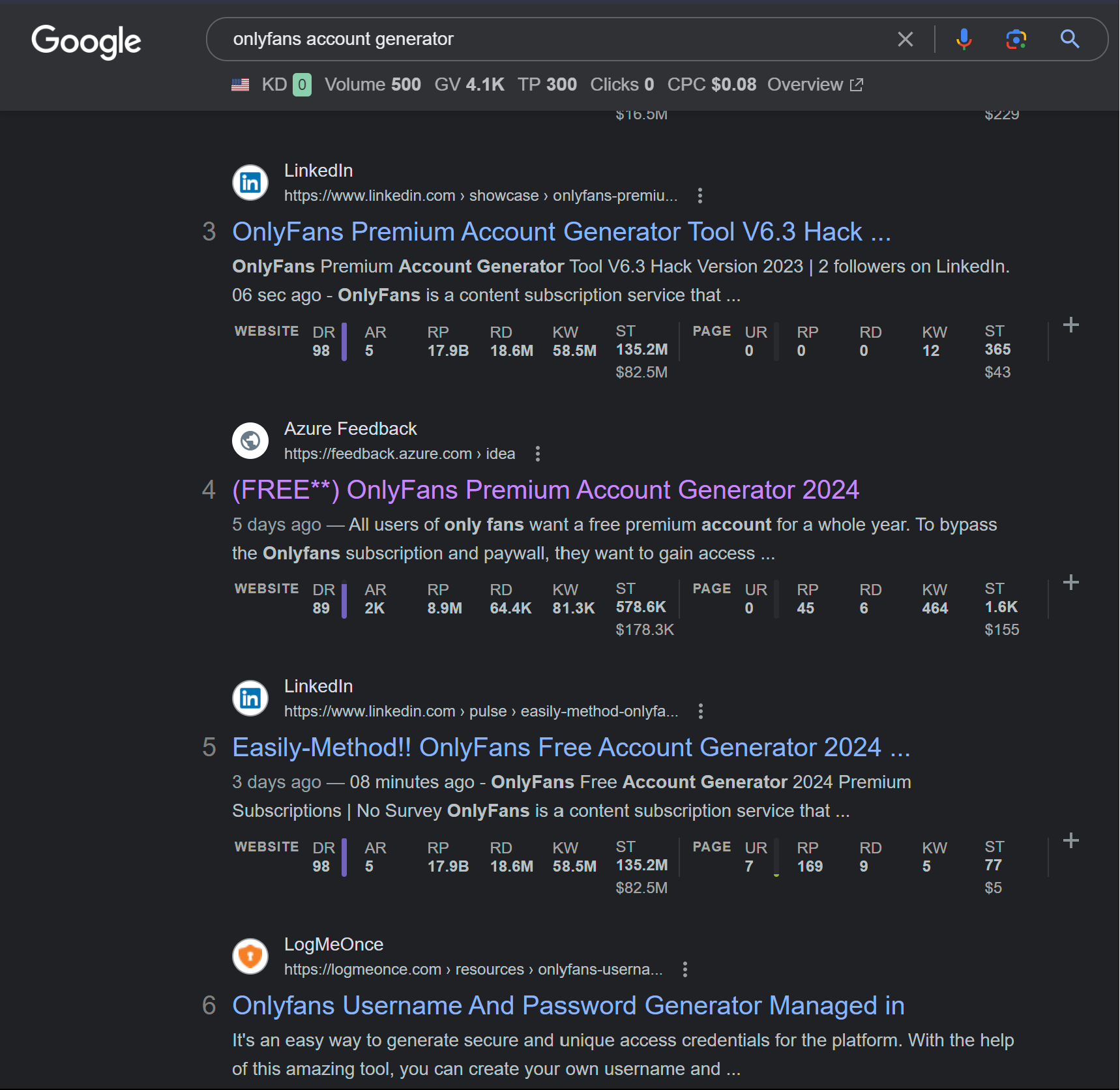Clear the search query with X
The width and height of the screenshot is (1120, 1090).
coord(905,39)
